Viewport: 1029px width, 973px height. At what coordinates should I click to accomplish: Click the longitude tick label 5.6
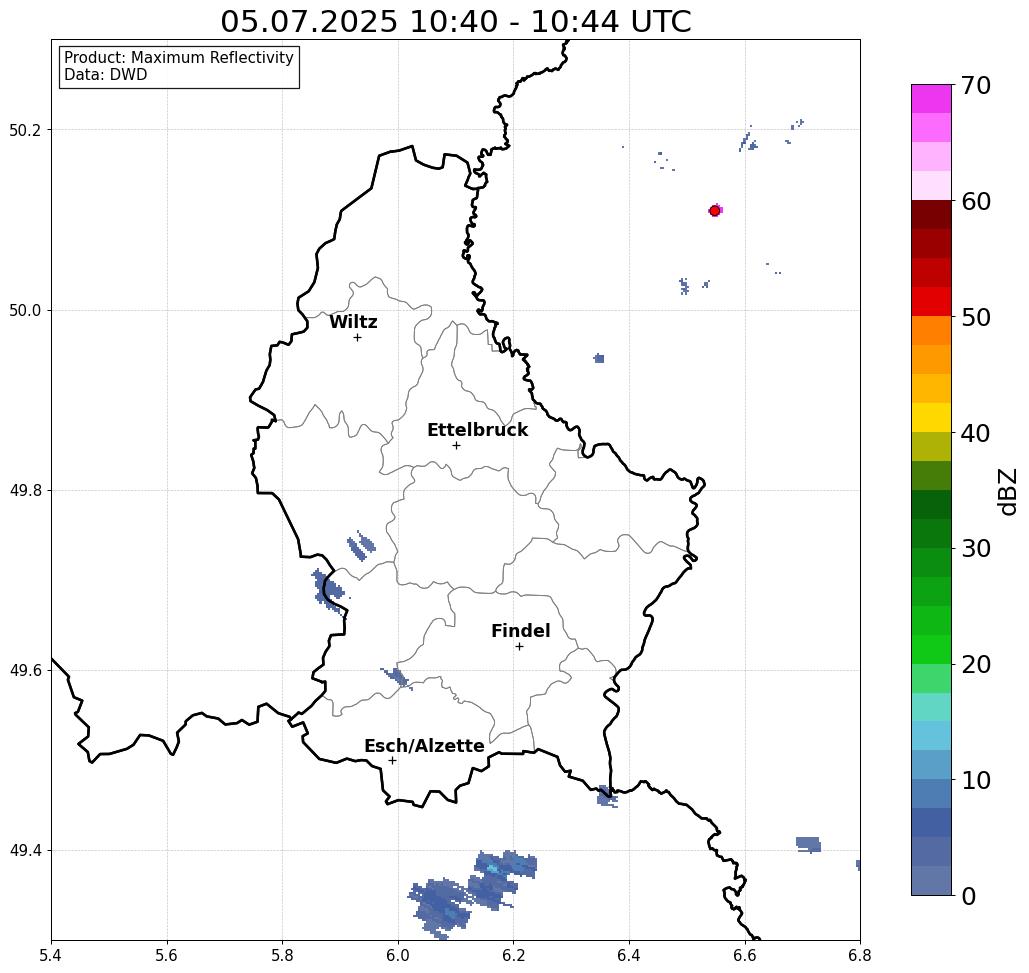coord(167,955)
